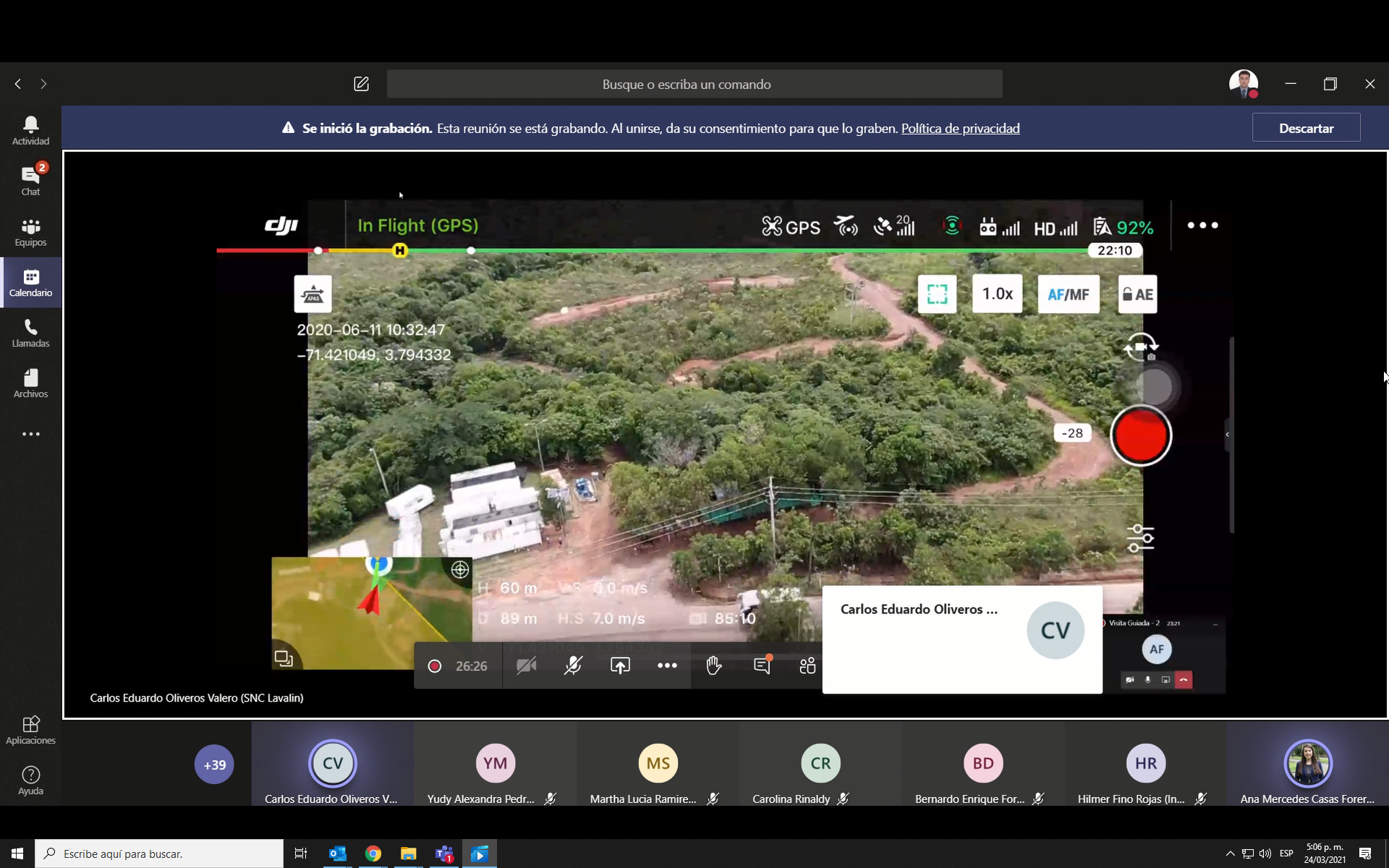Toggle camera on in meeting toolbar
This screenshot has width=1389, height=868.
(526, 665)
